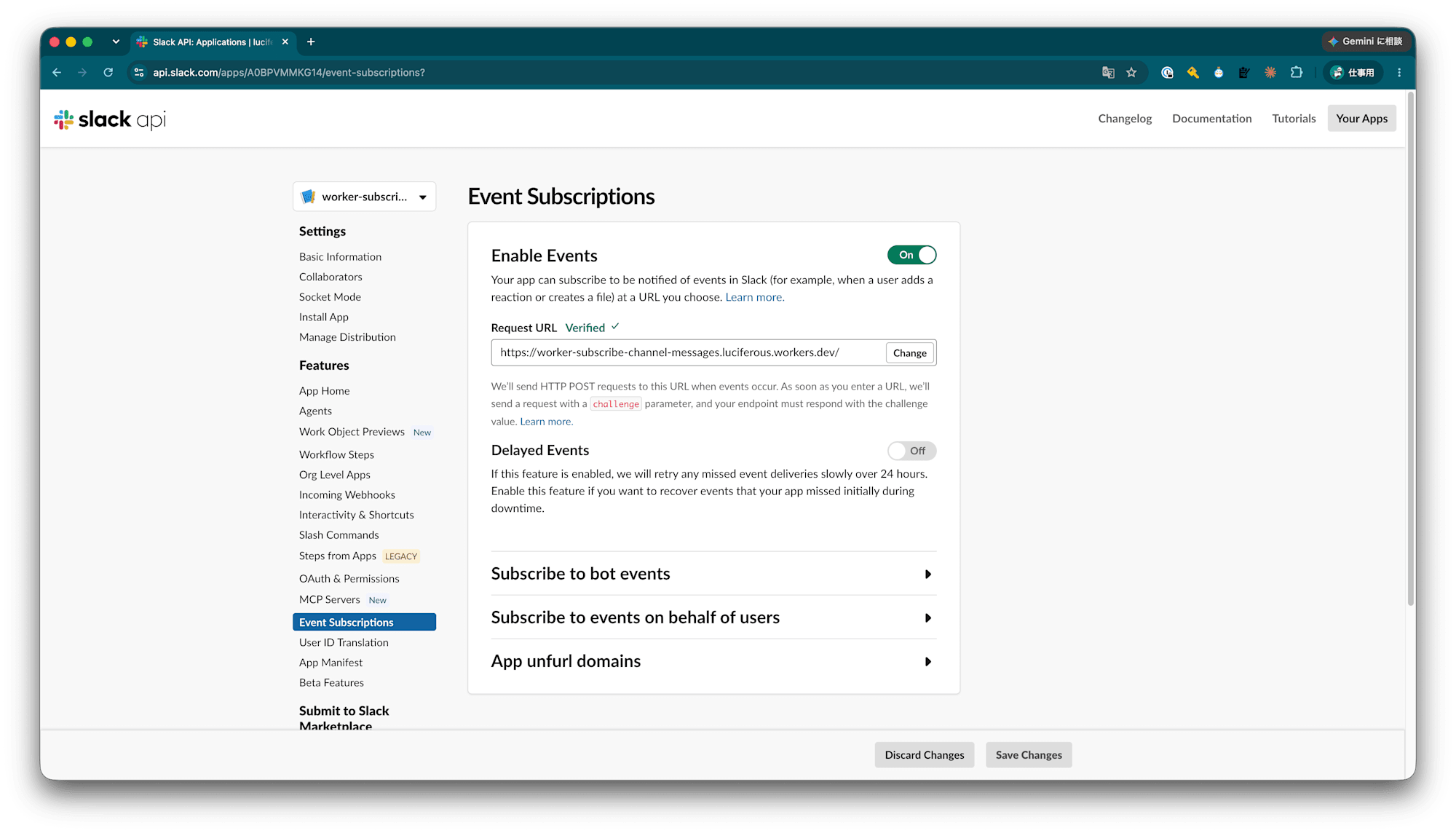Click the orange starburst extension icon
This screenshot has width=1456, height=833.
[x=1270, y=73]
